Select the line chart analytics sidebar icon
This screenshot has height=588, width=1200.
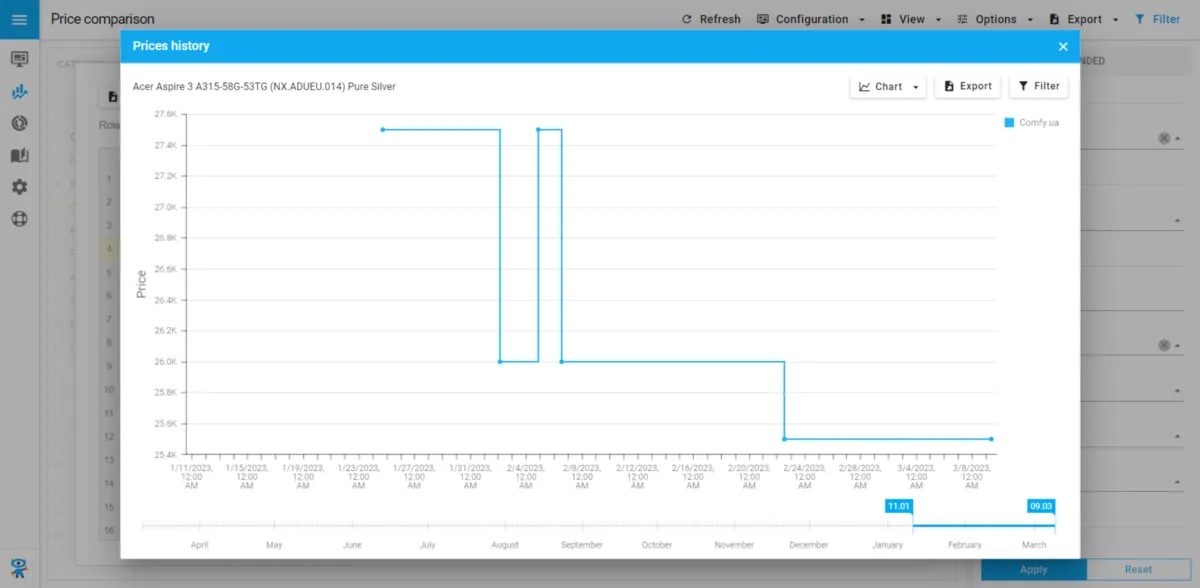[19, 91]
